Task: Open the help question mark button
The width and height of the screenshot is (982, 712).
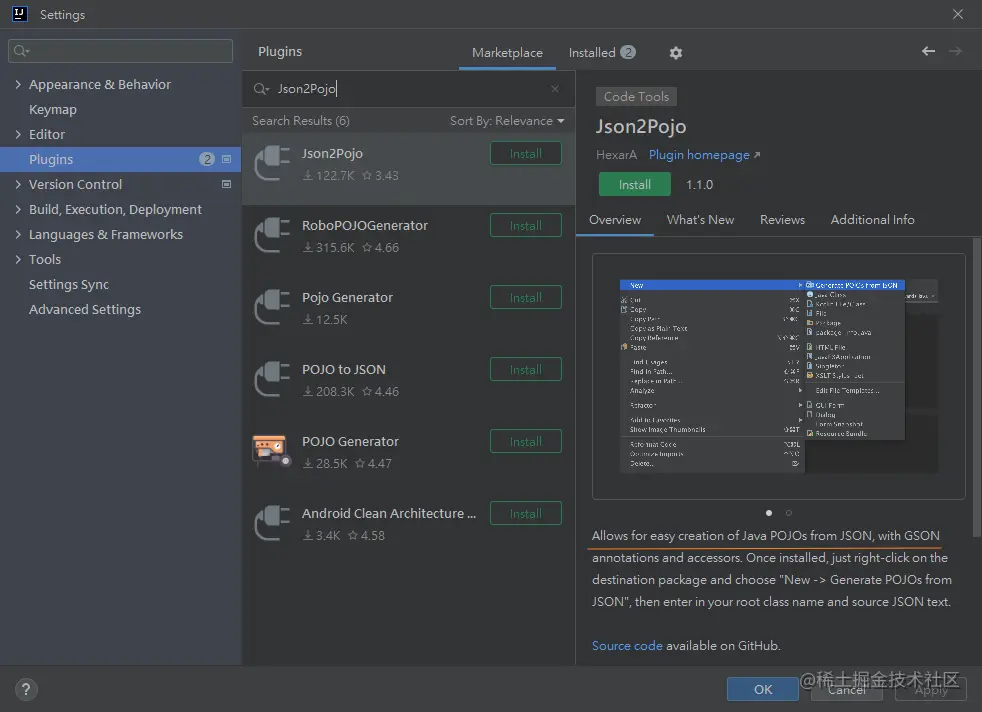Action: tap(26, 689)
